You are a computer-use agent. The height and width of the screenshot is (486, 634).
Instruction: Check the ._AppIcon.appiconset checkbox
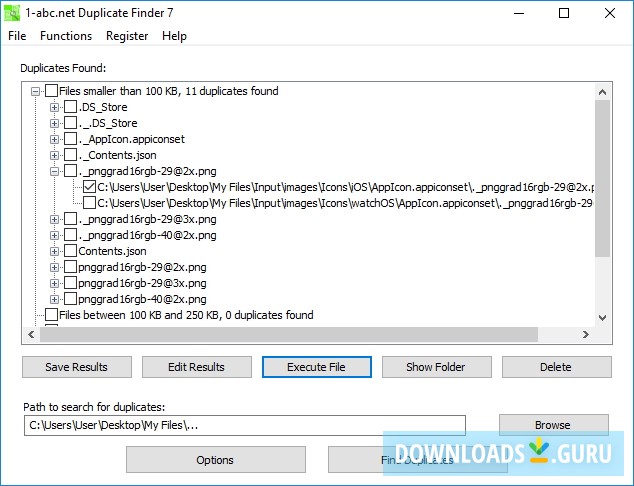(x=70, y=139)
